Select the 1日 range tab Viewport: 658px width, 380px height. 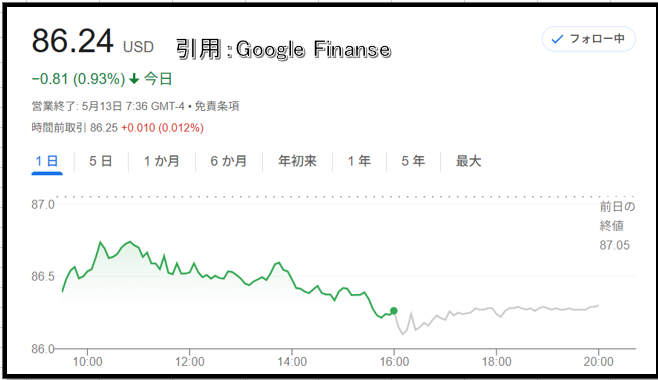47,161
